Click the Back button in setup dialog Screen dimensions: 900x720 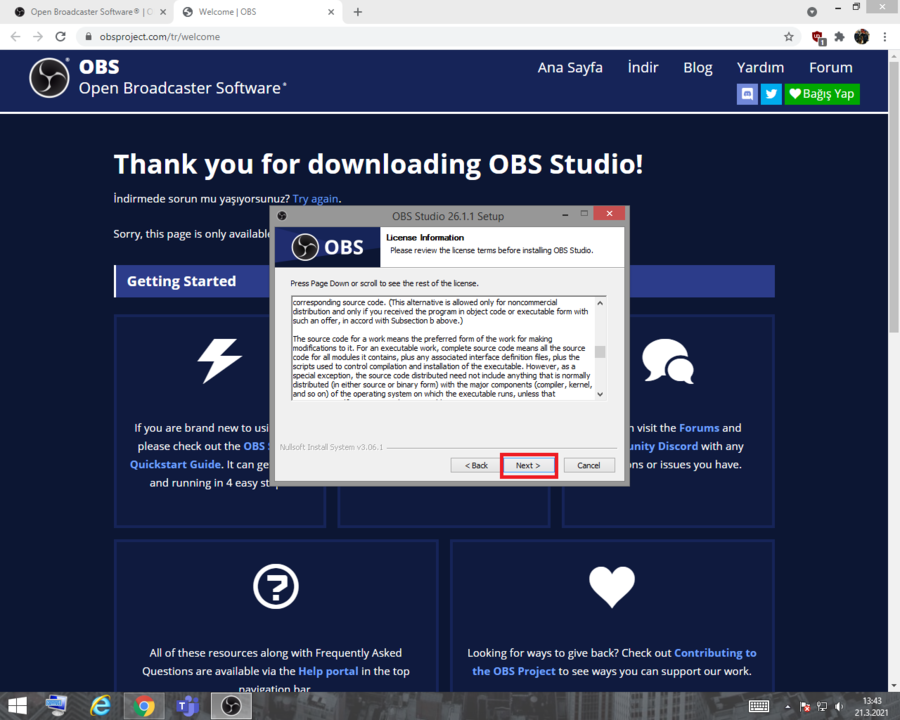(476, 465)
